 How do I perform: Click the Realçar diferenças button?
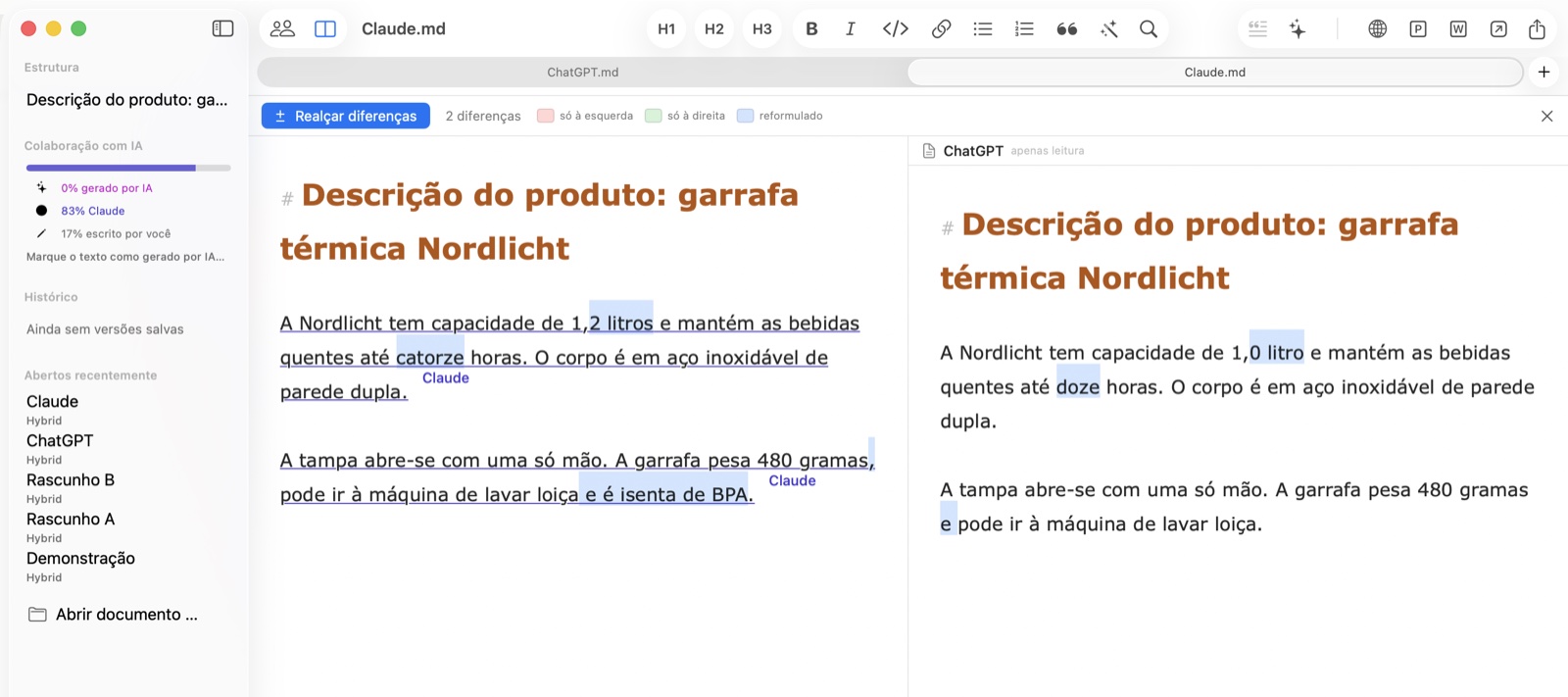tap(346, 116)
